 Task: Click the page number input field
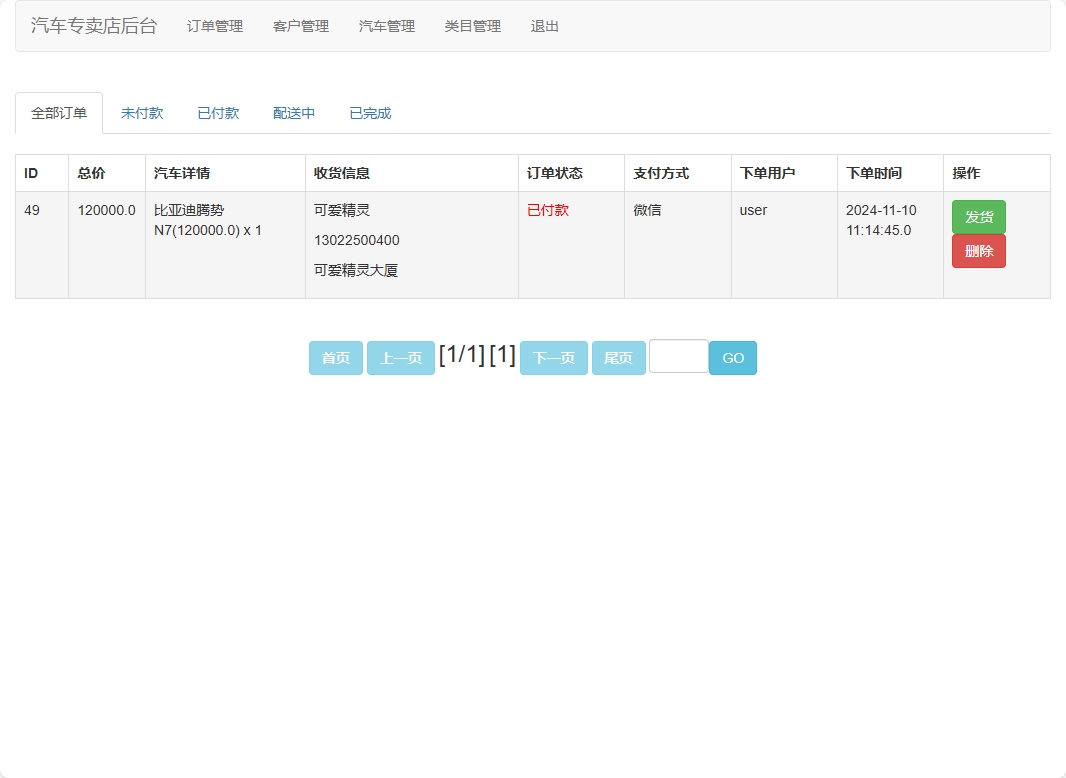[678, 357]
